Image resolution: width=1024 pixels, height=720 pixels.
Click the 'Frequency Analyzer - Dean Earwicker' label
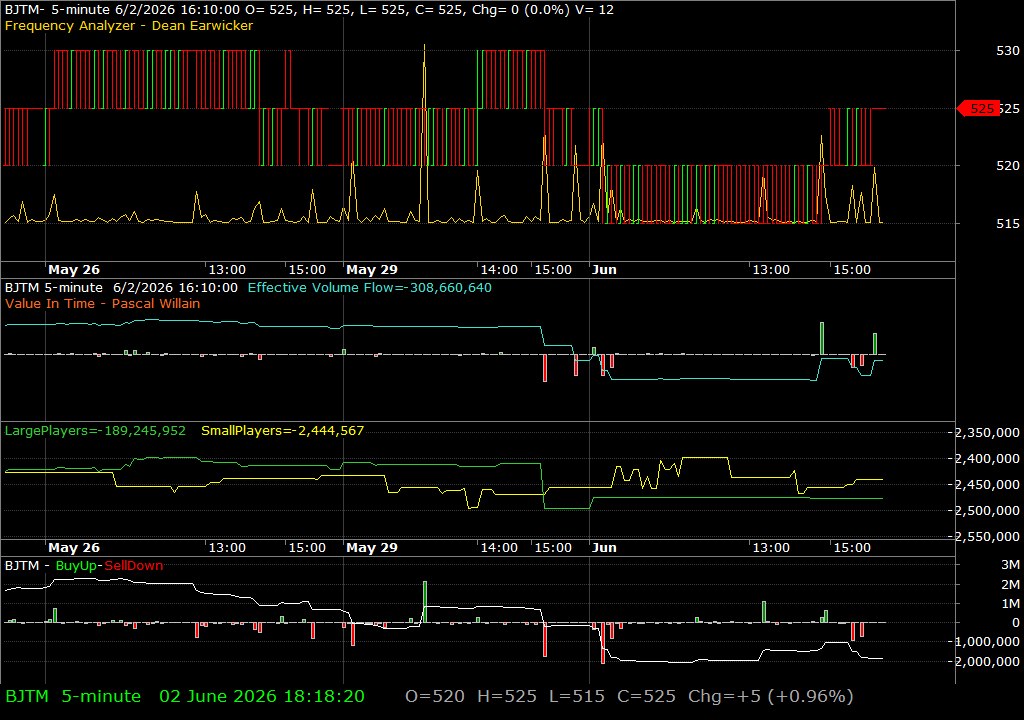(129, 25)
